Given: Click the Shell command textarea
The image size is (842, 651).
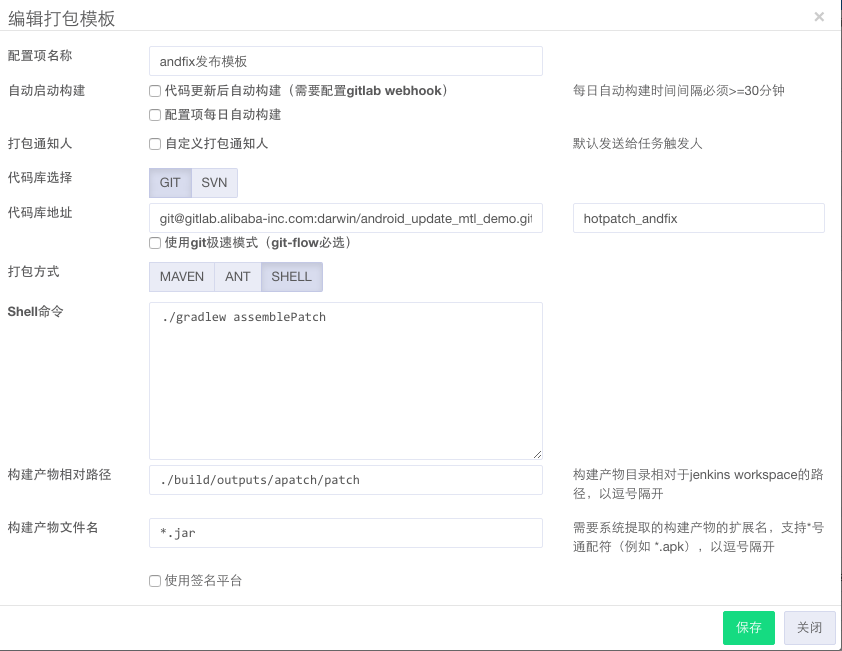Looking at the screenshot, I should coord(346,381).
